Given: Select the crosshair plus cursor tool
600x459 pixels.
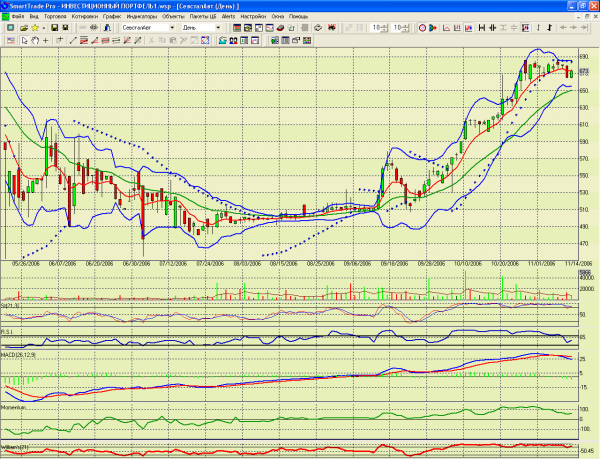Looking at the screenshot, I should pos(46,40).
